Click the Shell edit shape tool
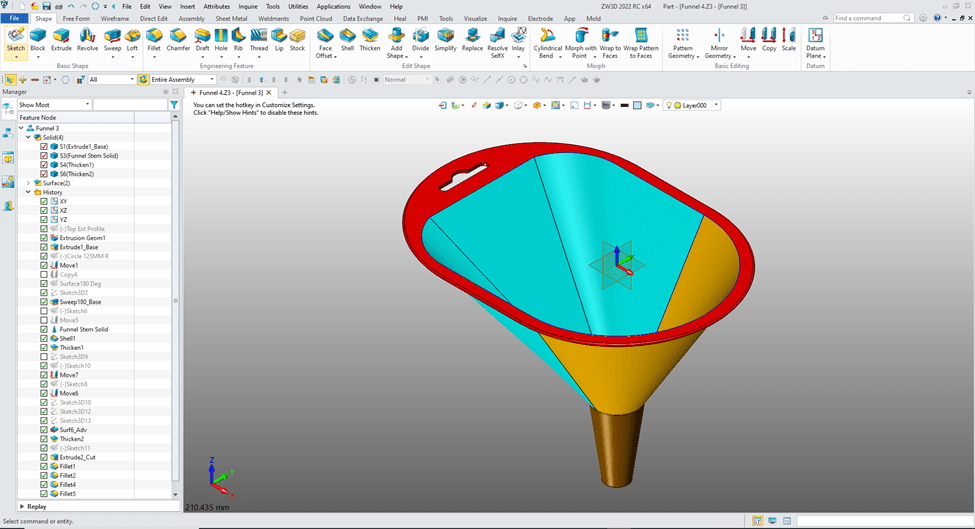The width and height of the screenshot is (975, 529). 347,39
